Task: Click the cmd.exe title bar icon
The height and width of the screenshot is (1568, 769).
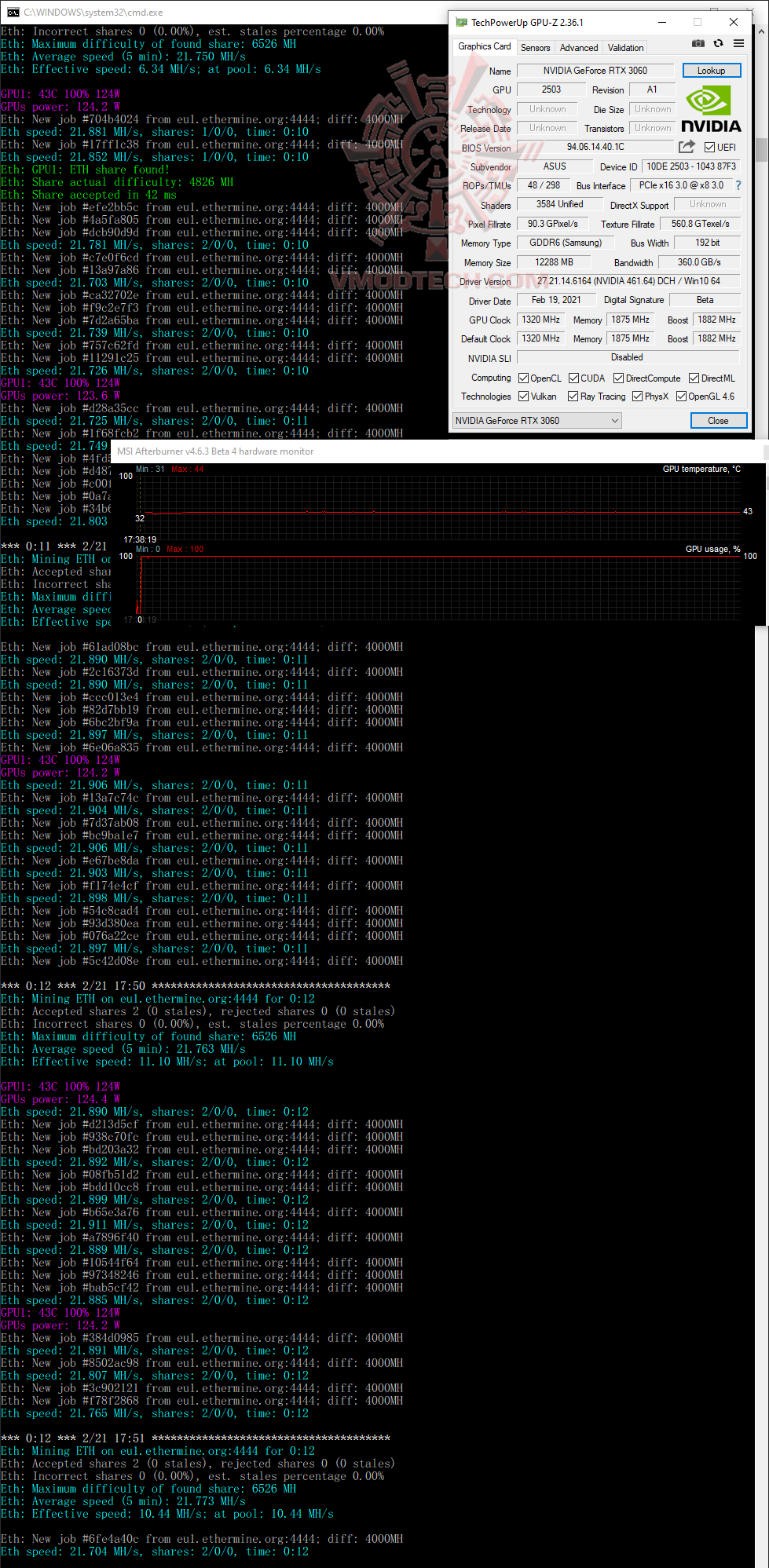Action: click(x=13, y=12)
